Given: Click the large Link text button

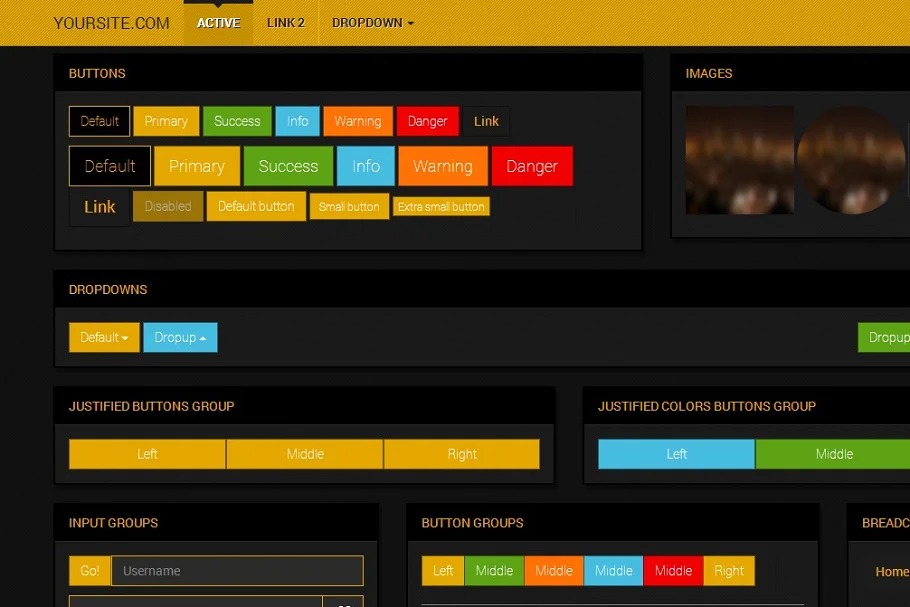Looking at the screenshot, I should (x=99, y=207).
